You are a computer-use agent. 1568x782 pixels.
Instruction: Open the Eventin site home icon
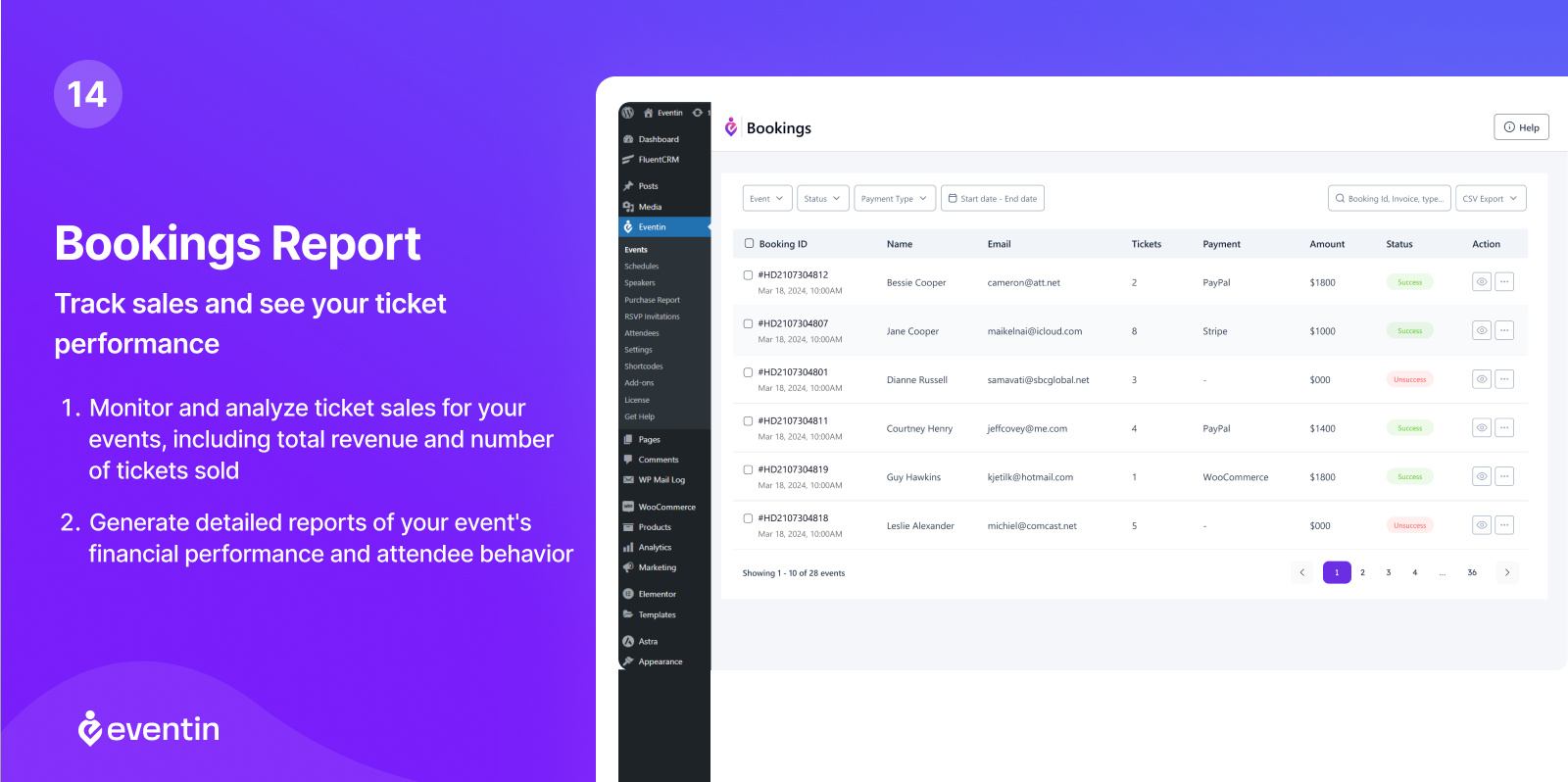click(x=648, y=113)
